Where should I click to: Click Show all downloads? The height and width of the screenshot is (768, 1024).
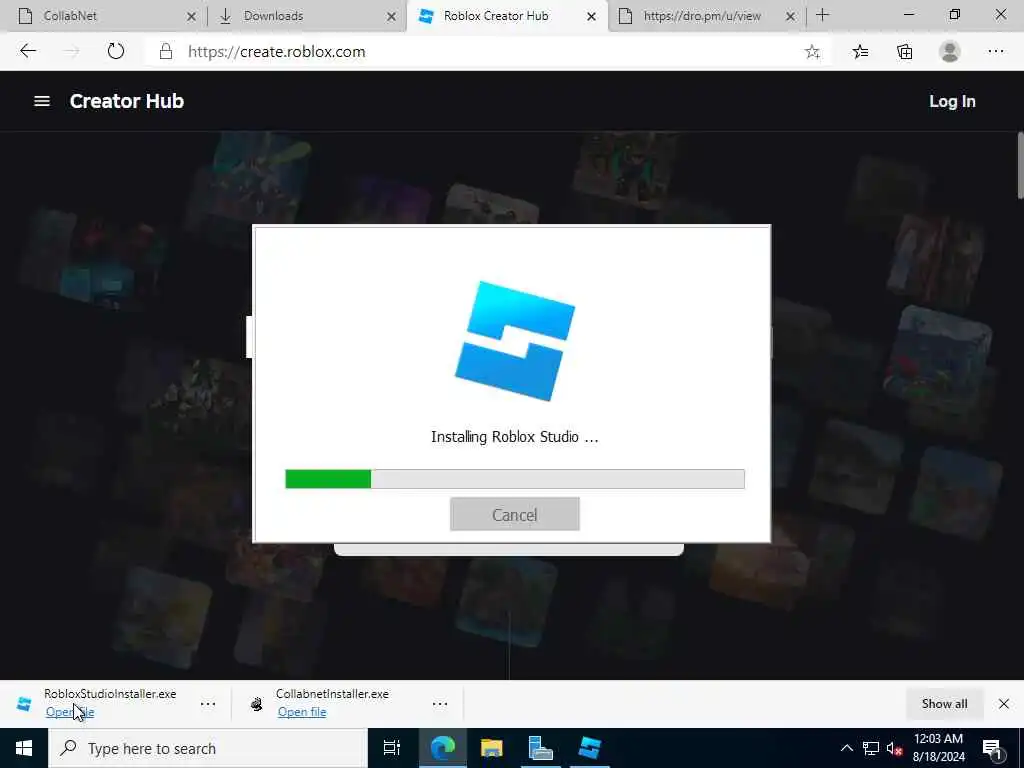tap(944, 703)
